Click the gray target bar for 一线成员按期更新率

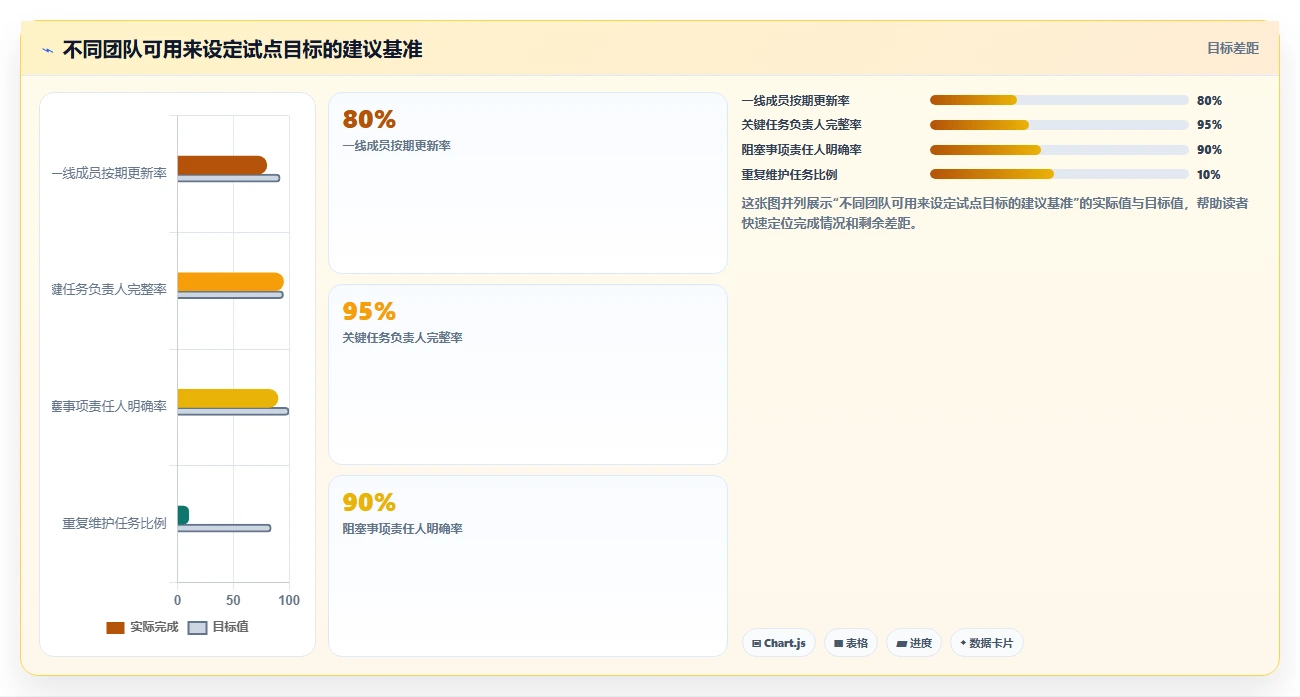(229, 178)
